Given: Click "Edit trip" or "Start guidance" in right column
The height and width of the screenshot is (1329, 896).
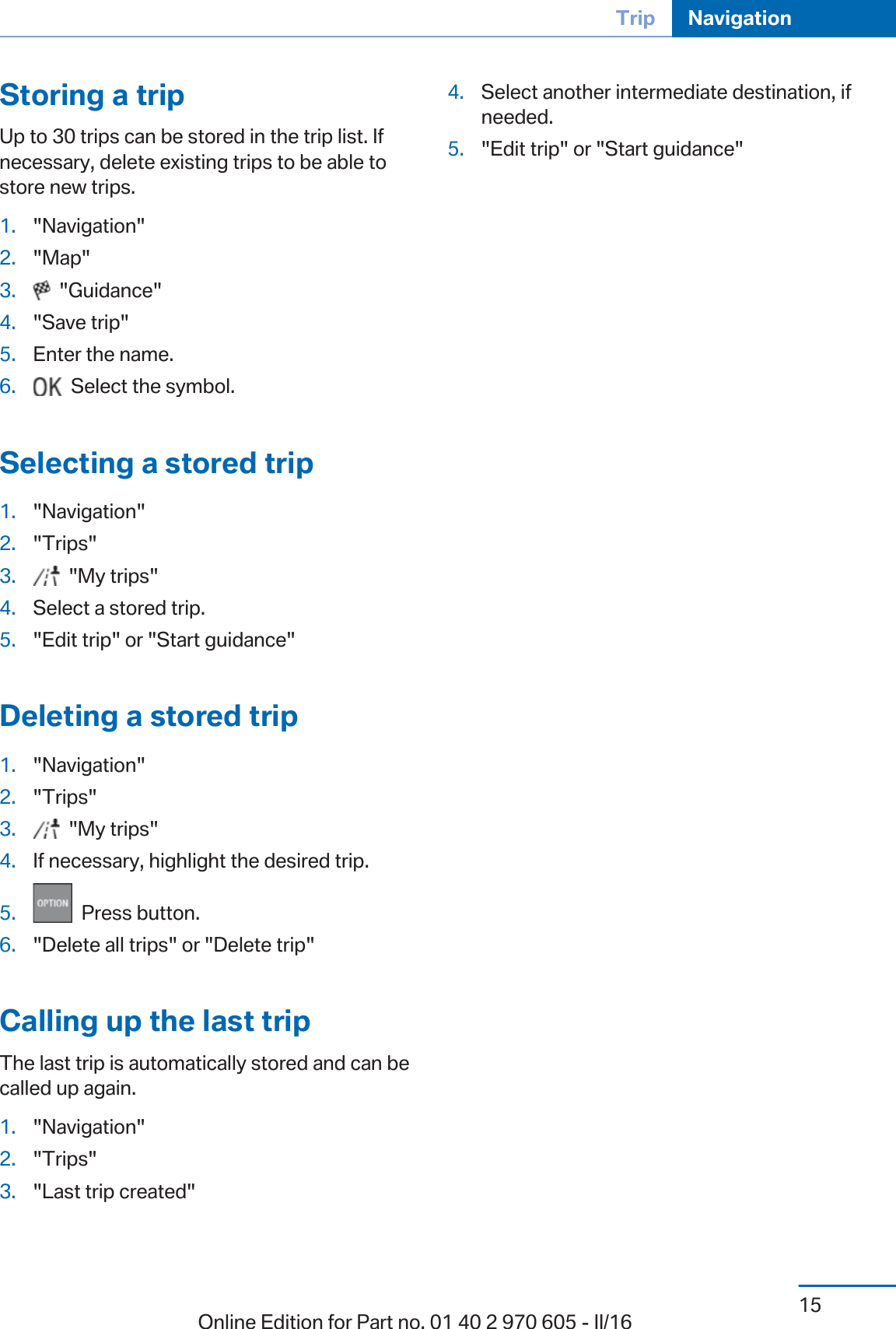Looking at the screenshot, I should point(612,149).
